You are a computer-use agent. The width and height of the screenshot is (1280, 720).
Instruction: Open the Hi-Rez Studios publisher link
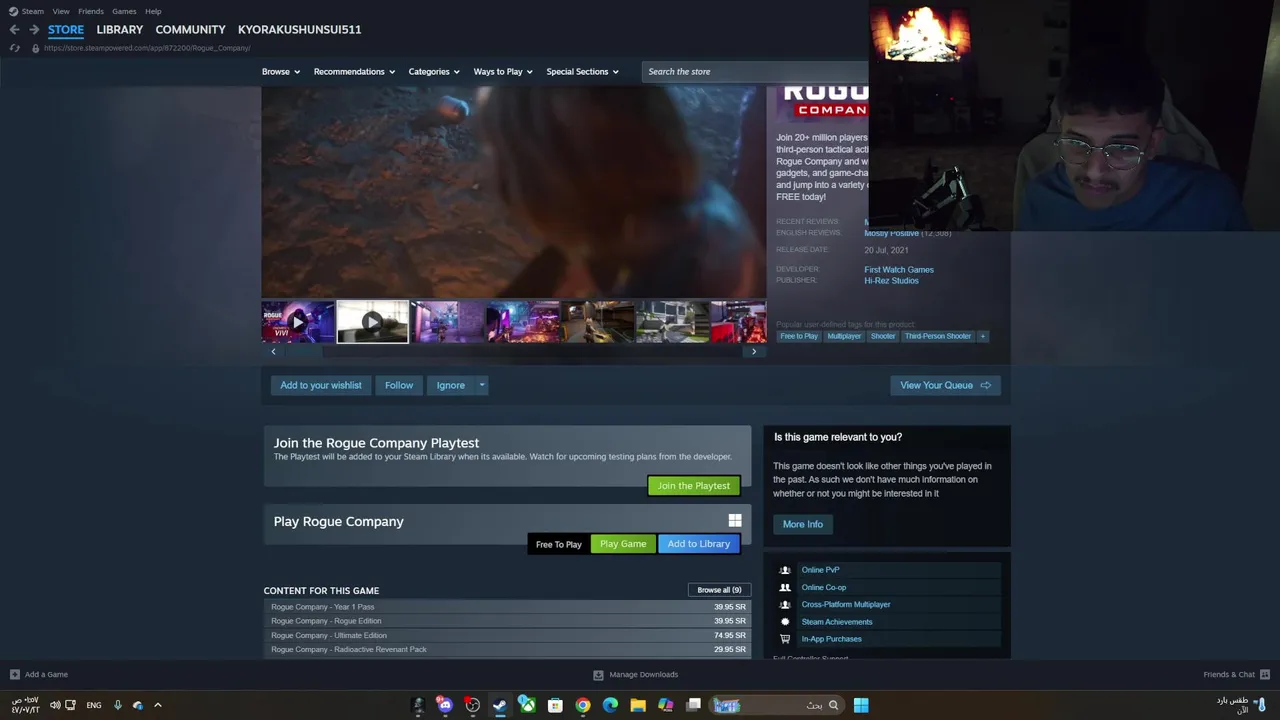891,281
